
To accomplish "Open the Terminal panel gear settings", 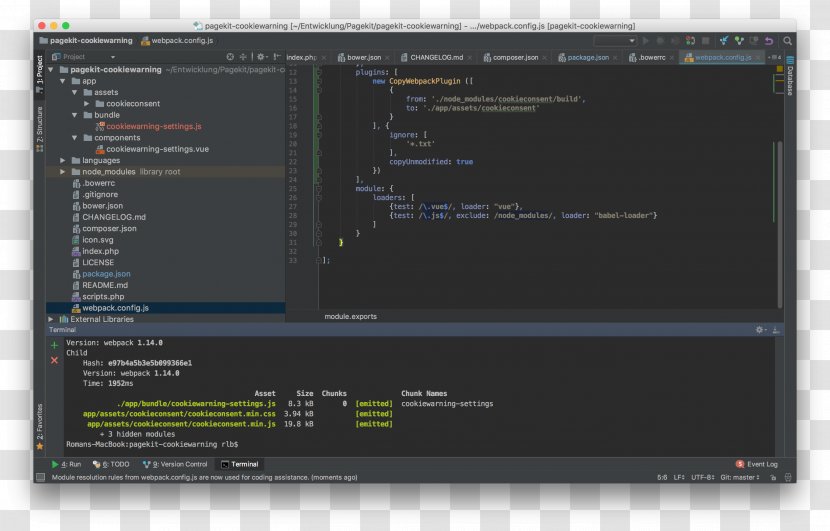I will pos(760,330).
